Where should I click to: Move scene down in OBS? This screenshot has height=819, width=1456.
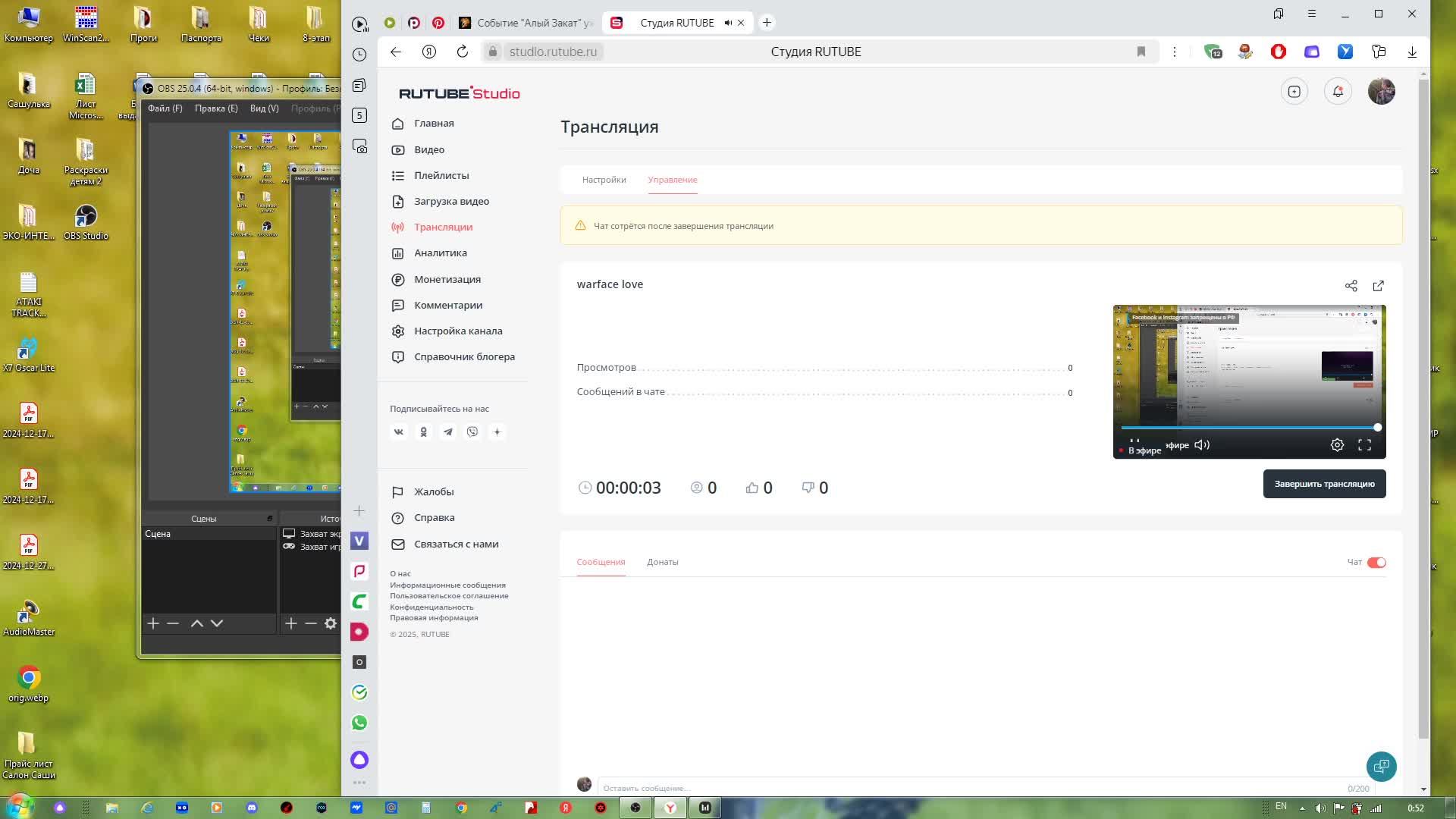click(217, 623)
